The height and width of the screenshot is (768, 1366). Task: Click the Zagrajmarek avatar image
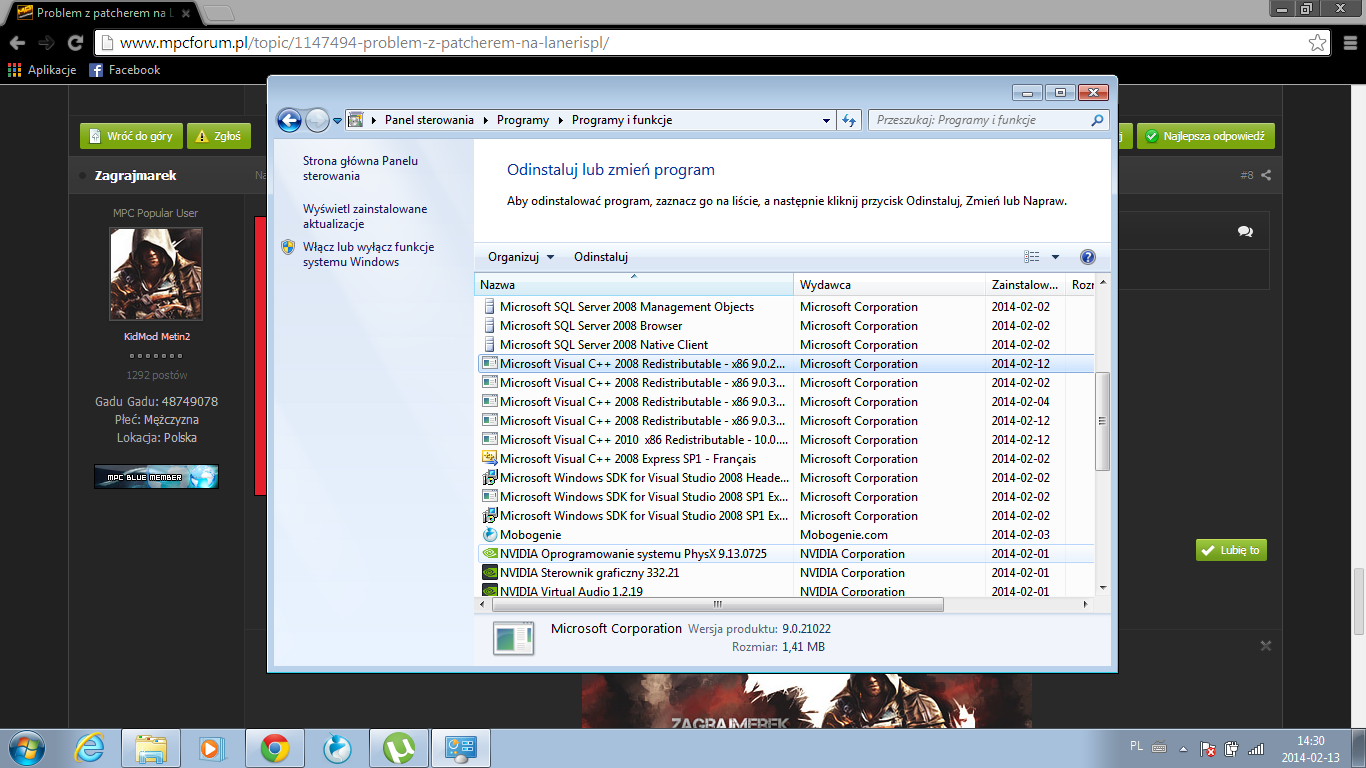point(156,274)
